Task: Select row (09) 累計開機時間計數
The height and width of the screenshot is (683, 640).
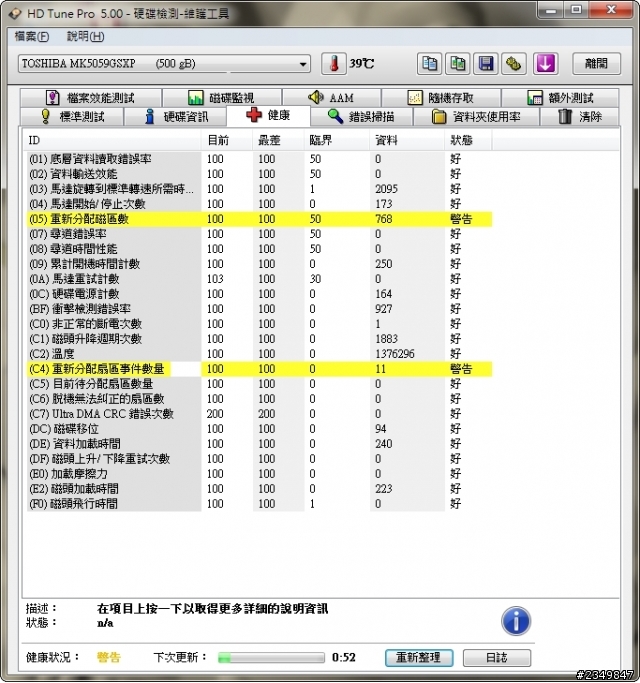Action: [260, 264]
